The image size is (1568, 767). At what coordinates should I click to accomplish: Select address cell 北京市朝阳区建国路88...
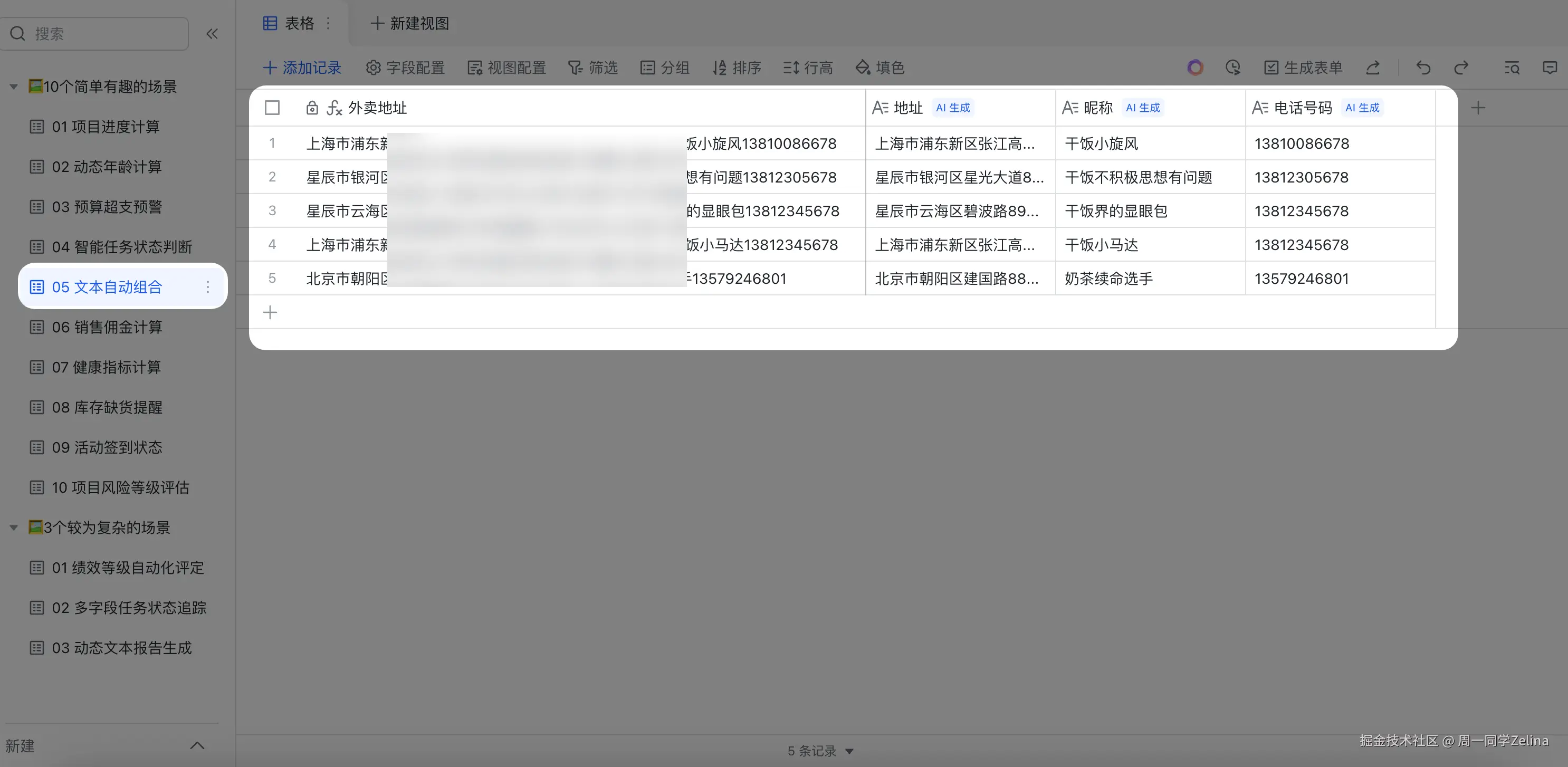click(x=960, y=279)
